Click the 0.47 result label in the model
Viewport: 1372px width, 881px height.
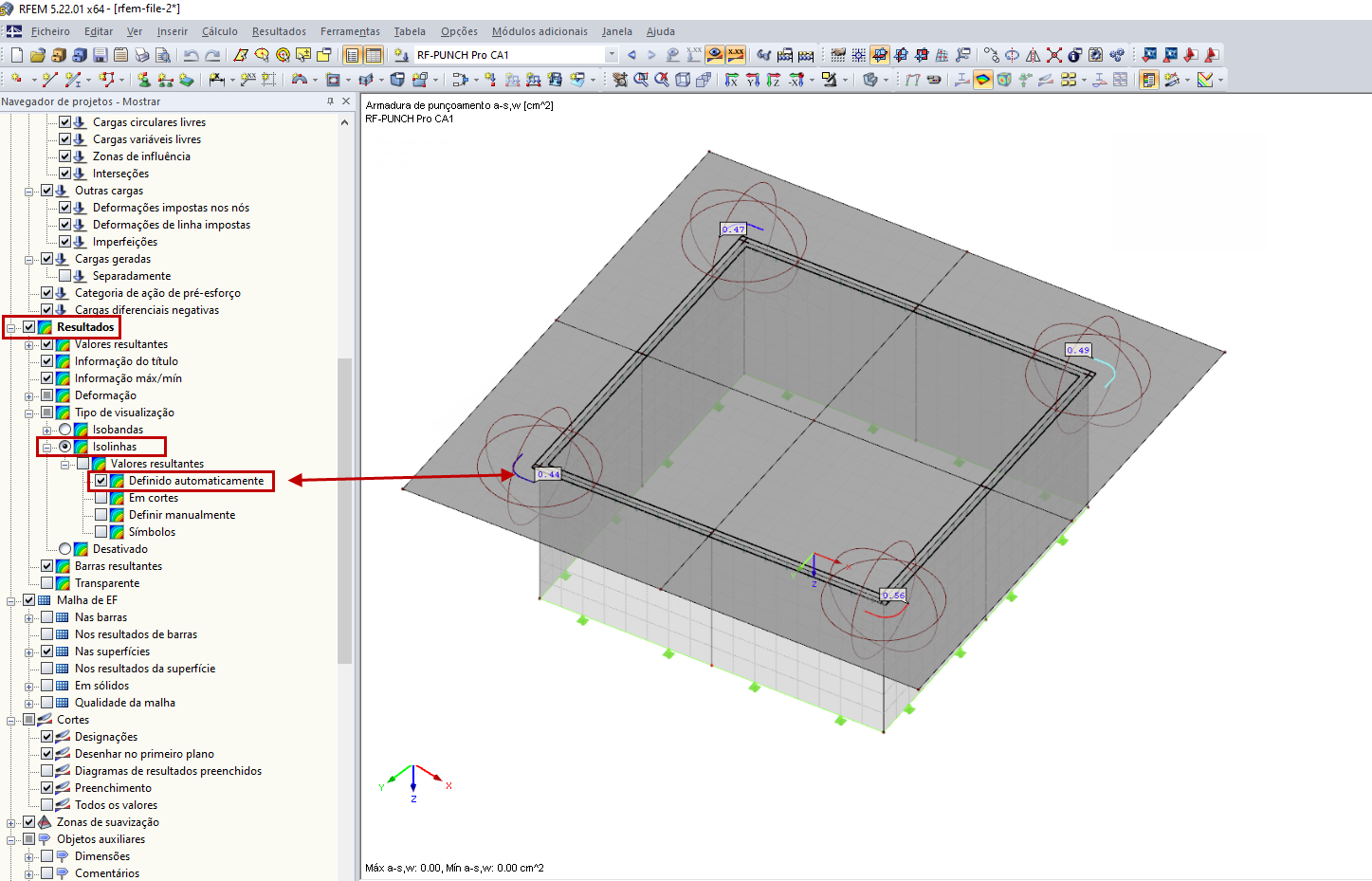point(733,229)
